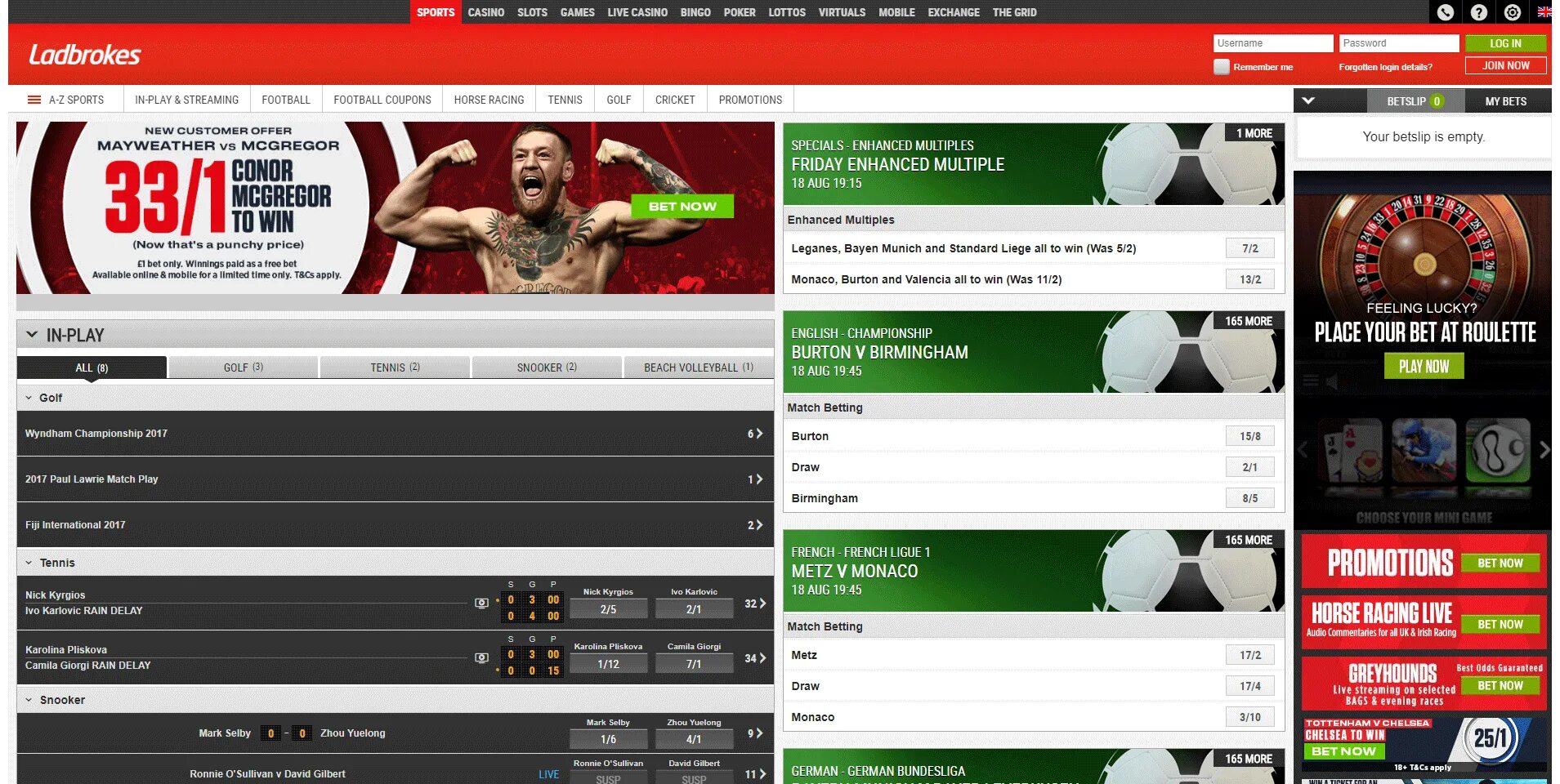The width and height of the screenshot is (1560, 784).
Task: Focus the Username input field
Action: [1273, 43]
